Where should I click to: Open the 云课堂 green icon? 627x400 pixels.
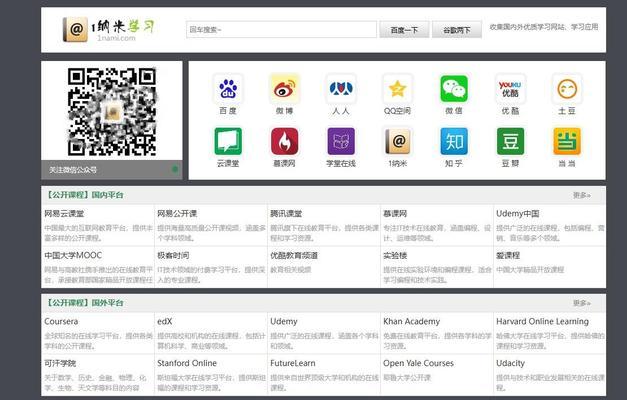228,141
